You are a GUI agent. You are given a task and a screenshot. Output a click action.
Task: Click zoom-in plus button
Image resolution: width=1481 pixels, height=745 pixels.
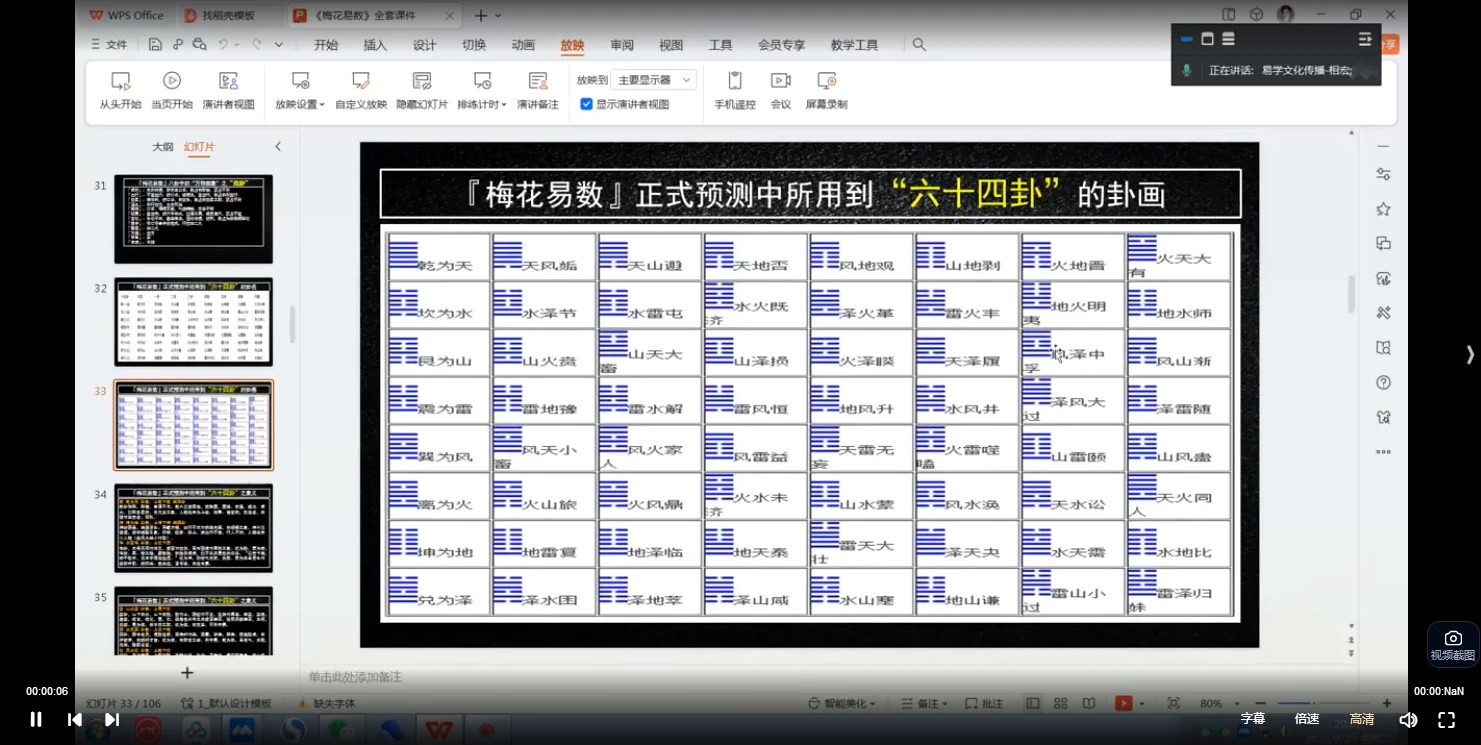1386,703
